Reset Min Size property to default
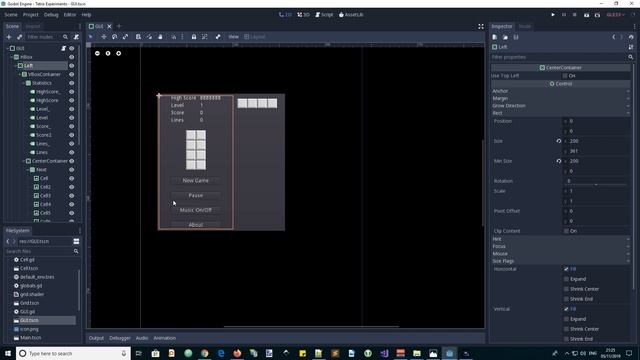Image resolution: width=640 pixels, height=360 pixels. (x=559, y=161)
